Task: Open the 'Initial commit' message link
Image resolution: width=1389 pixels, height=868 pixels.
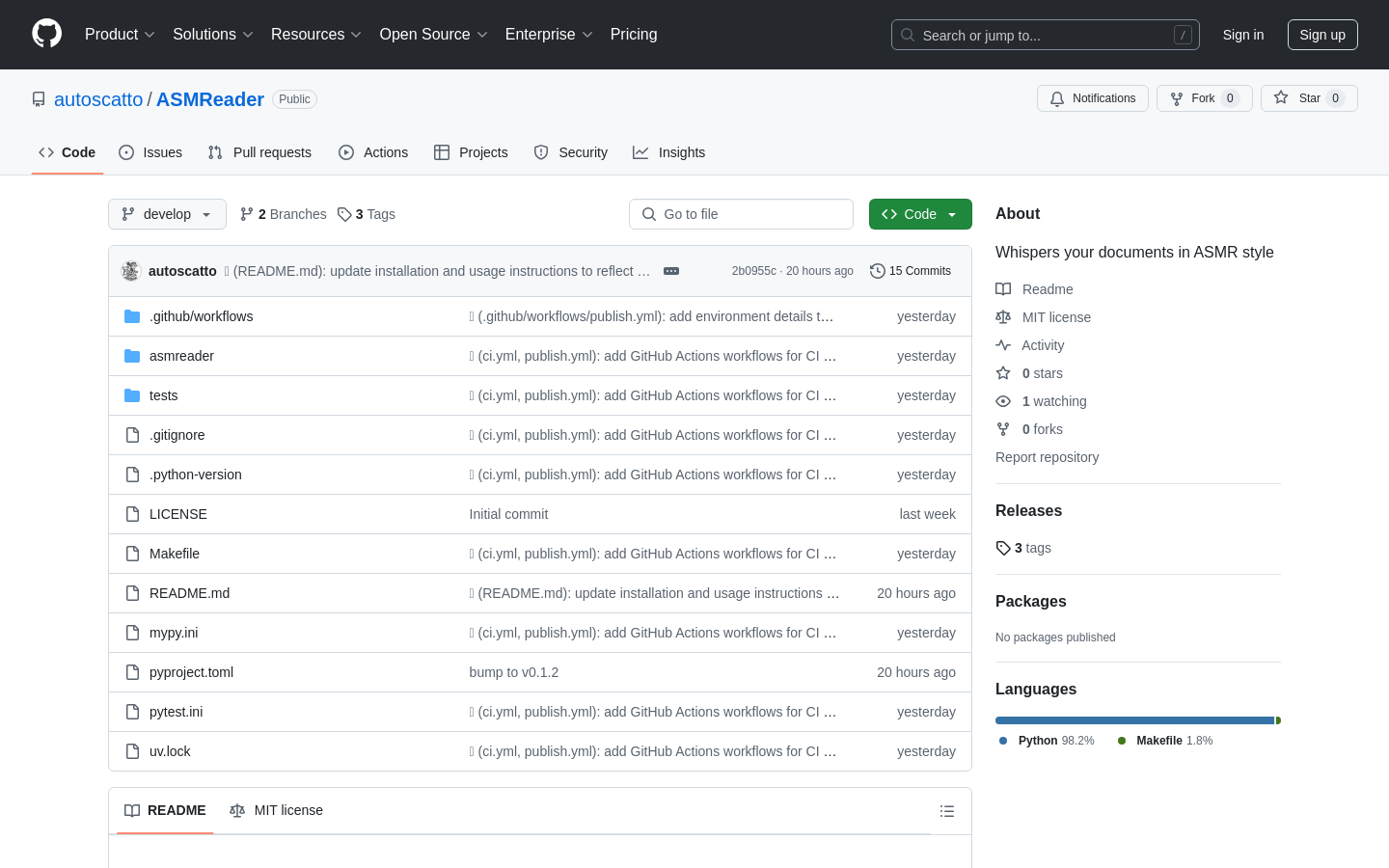Action: tap(508, 514)
